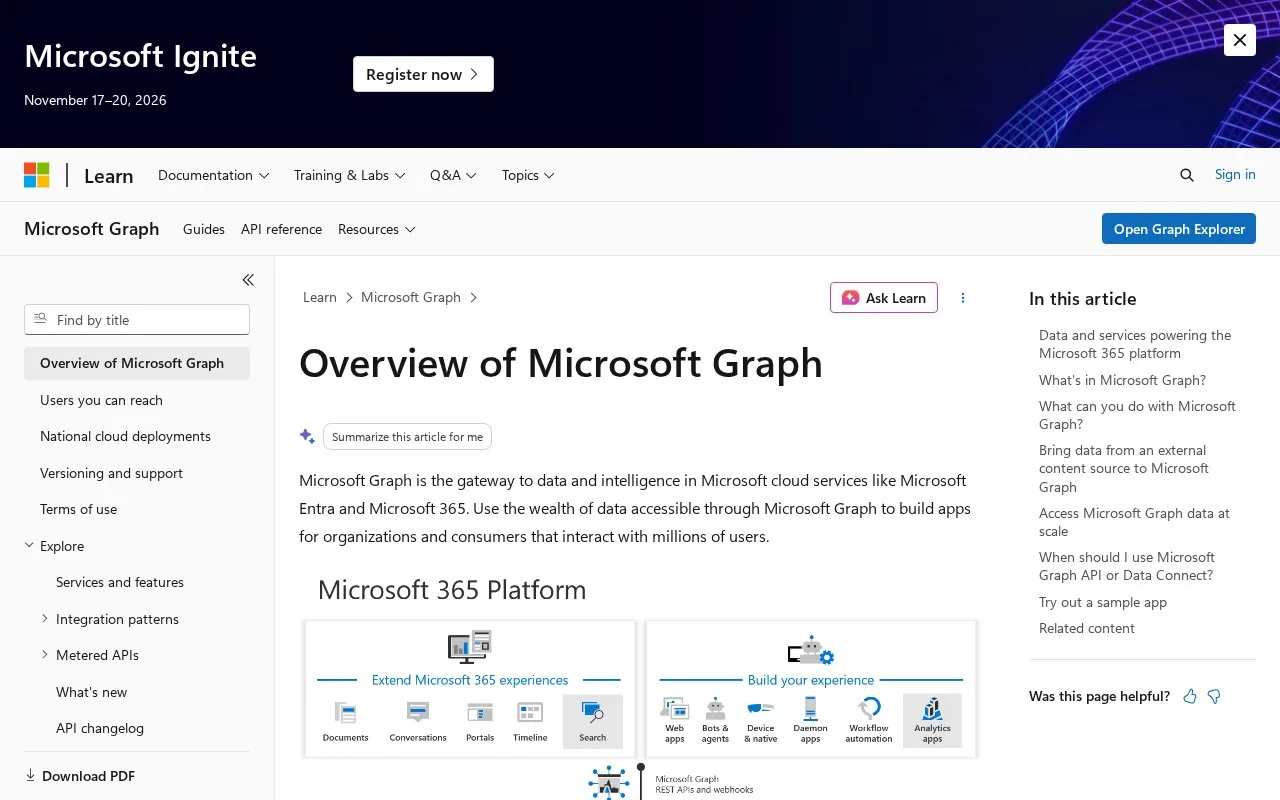Click the thumbs up feedback icon
1280x800 pixels.
coord(1190,697)
